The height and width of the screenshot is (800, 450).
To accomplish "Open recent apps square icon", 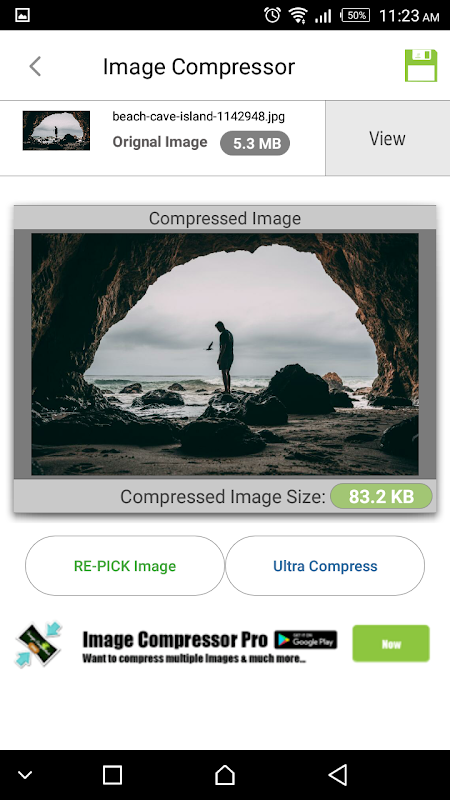I will click(x=112, y=775).
